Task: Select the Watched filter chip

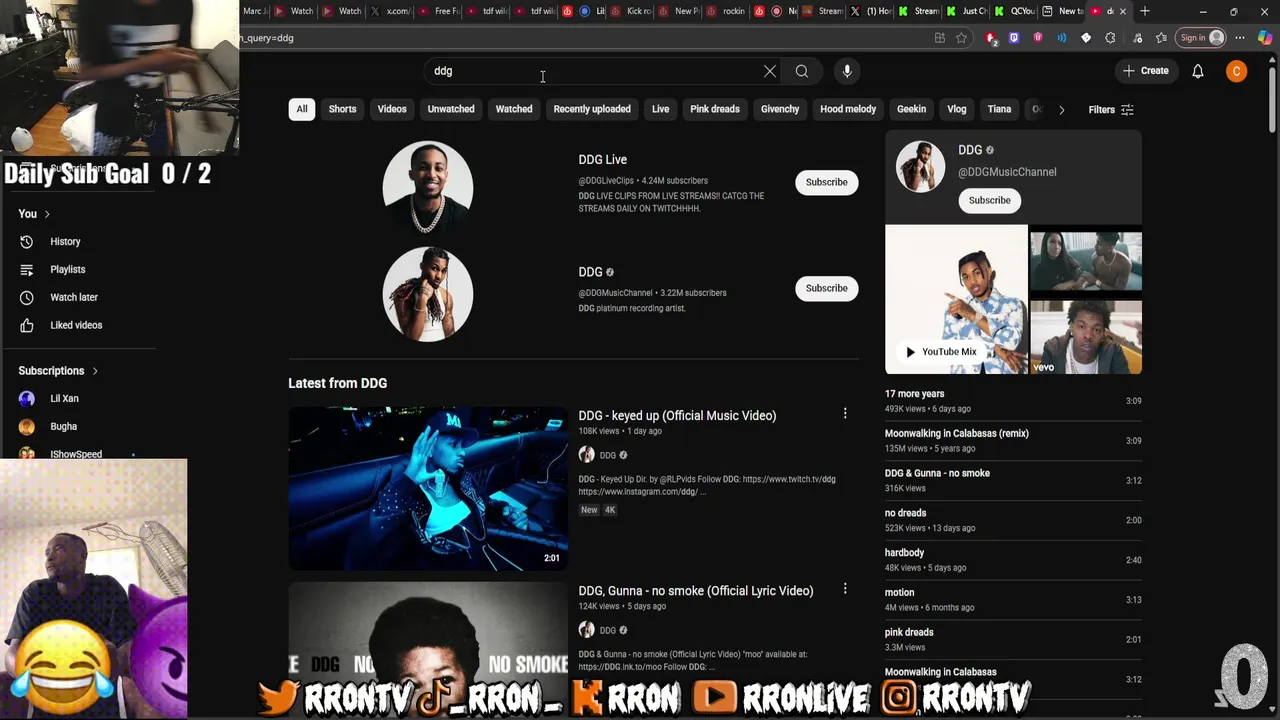Action: tap(514, 109)
